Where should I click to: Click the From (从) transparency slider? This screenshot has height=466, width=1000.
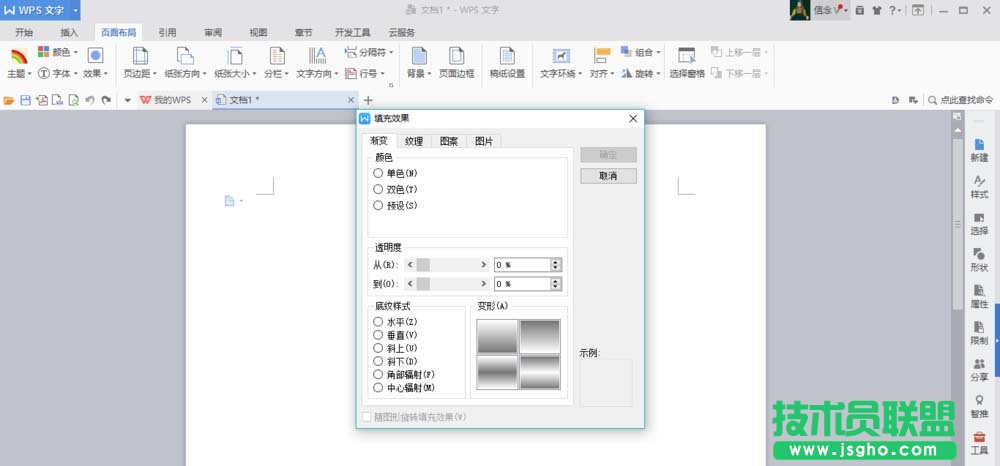tap(447, 265)
